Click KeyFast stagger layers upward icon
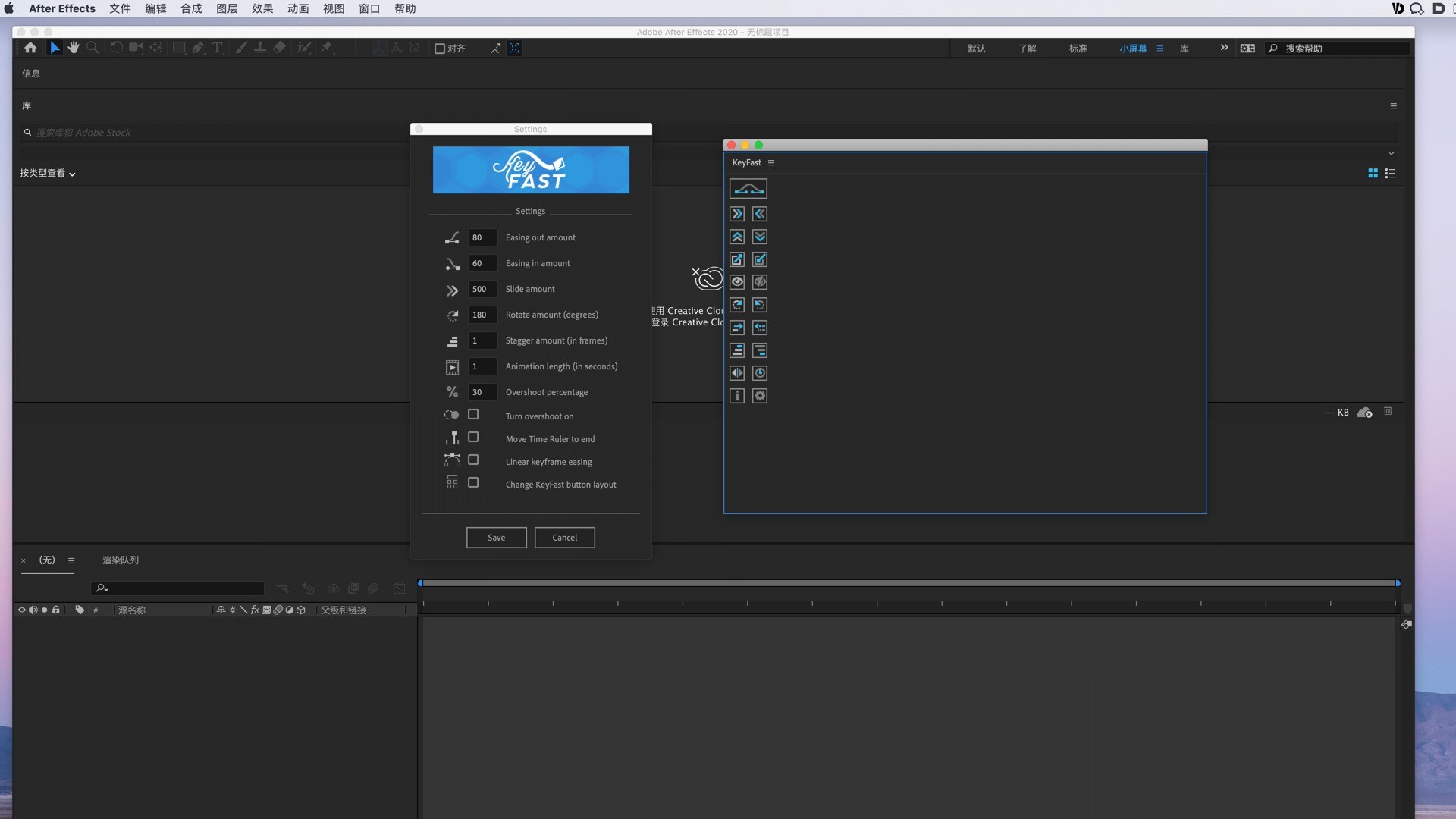Image resolution: width=1456 pixels, height=819 pixels. click(x=737, y=350)
